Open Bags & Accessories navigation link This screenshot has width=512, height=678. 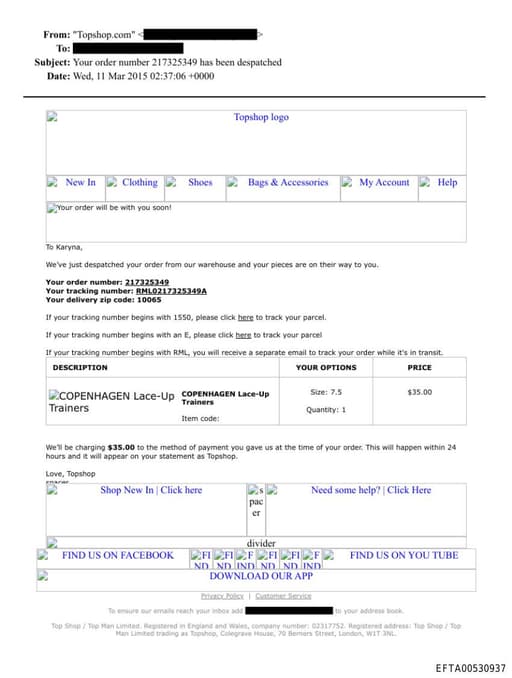click(288, 182)
